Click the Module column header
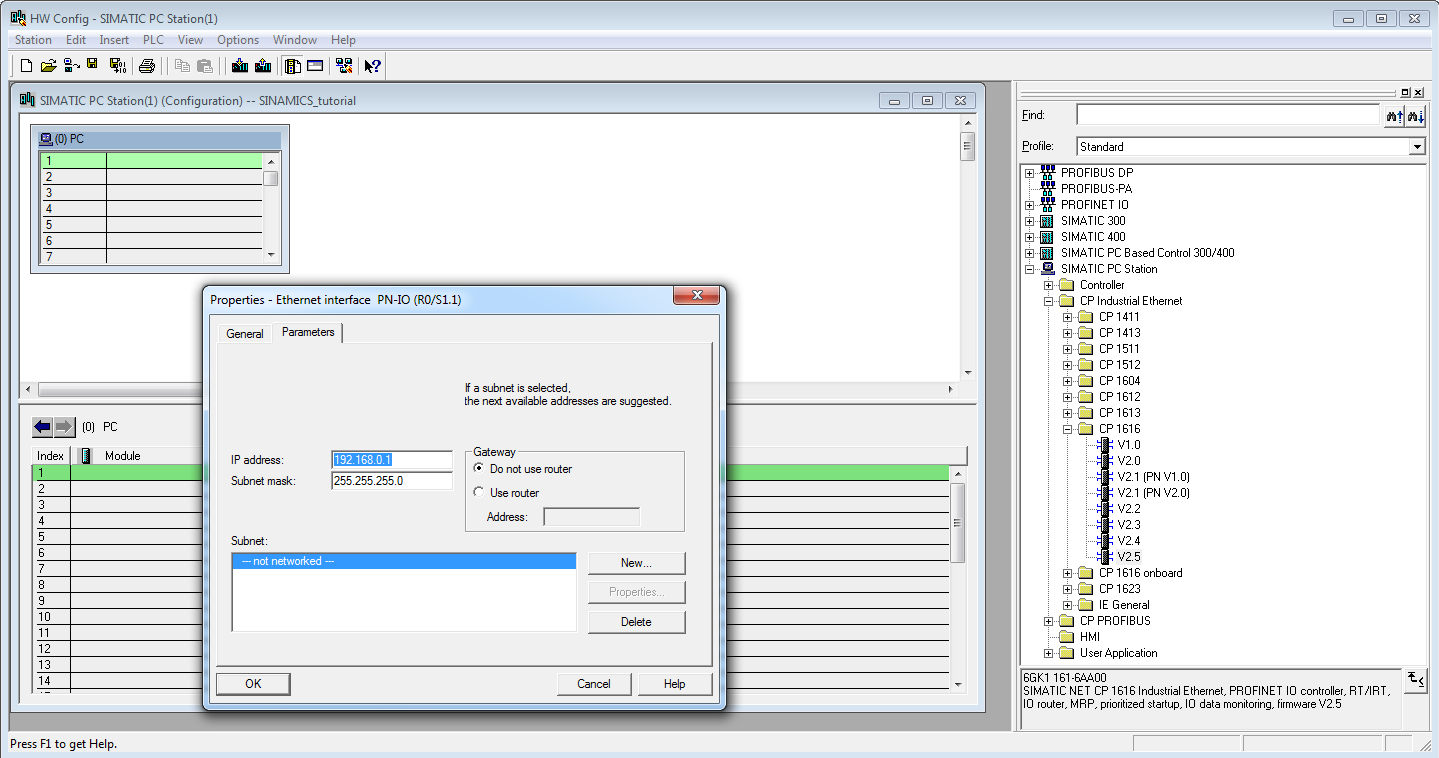The width and height of the screenshot is (1439, 758). (123, 456)
